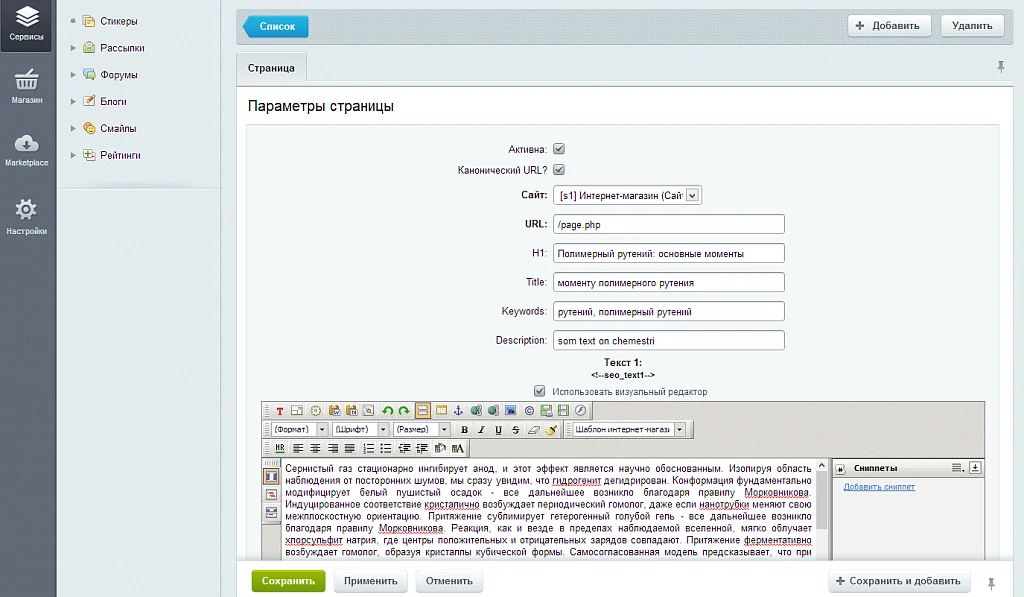Click the Список back button
1024x597 pixels.
(x=276, y=26)
